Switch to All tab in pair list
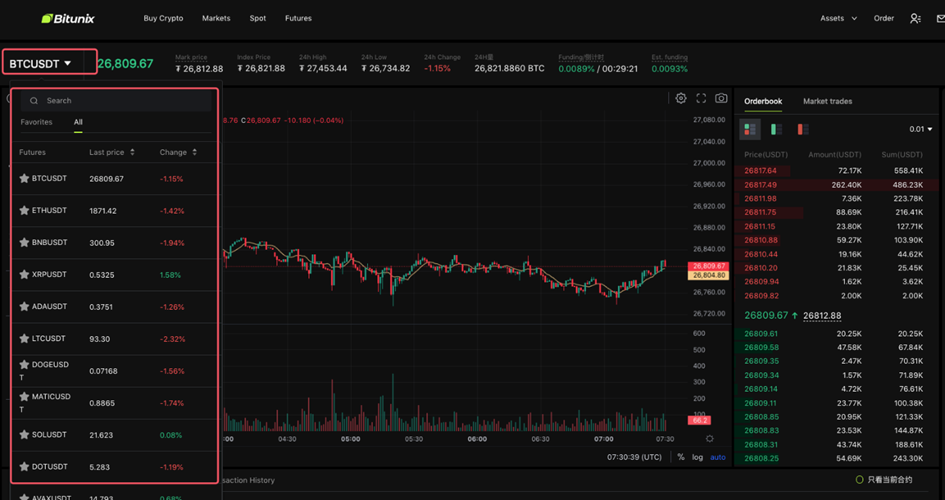The image size is (945, 500). (x=78, y=122)
